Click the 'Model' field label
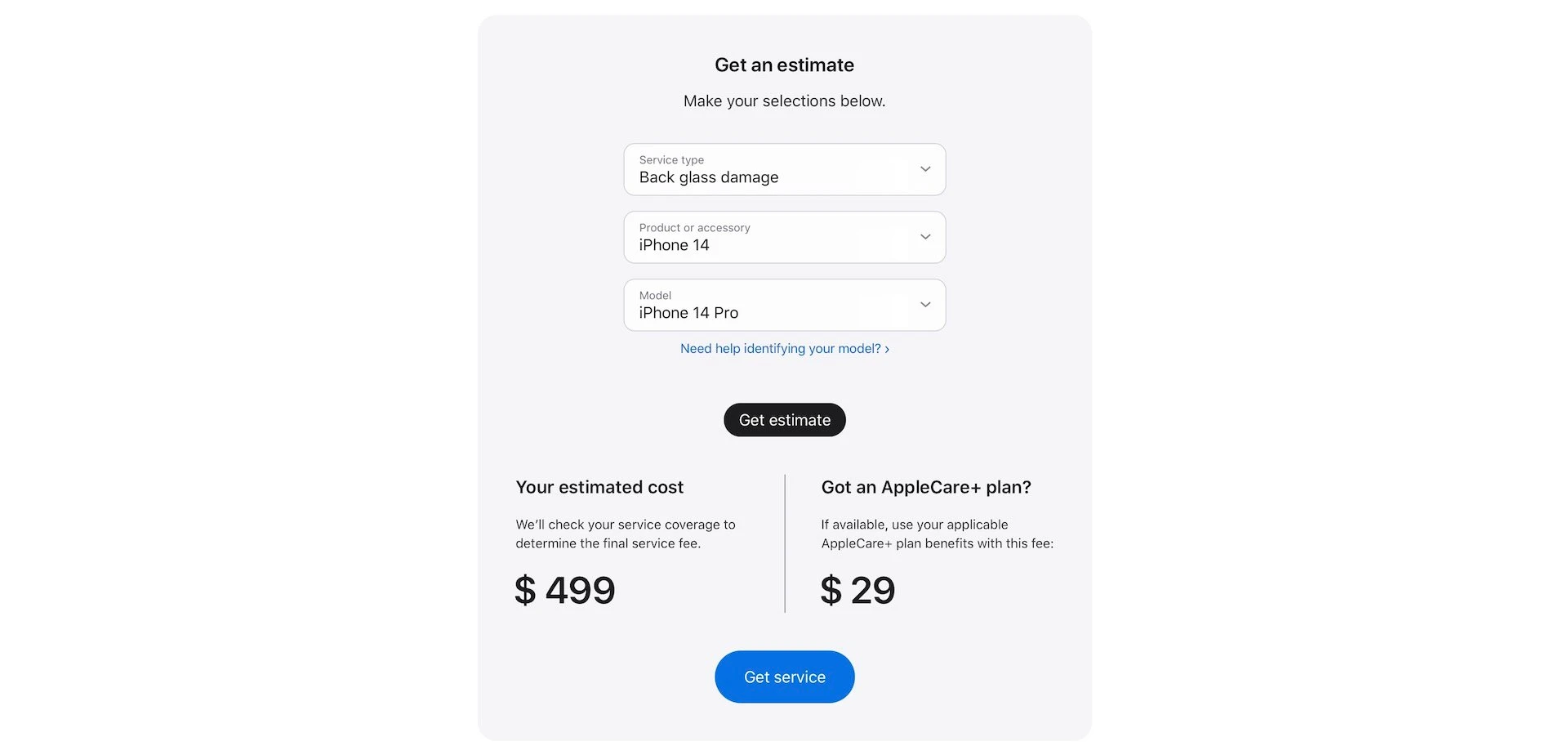1568x755 pixels. pyautogui.click(x=655, y=296)
